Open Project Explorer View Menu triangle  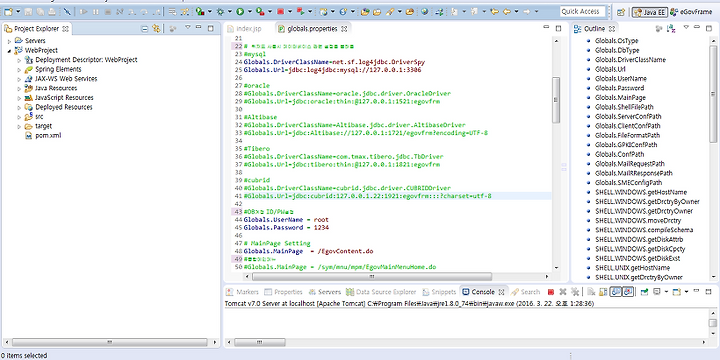point(187,28)
